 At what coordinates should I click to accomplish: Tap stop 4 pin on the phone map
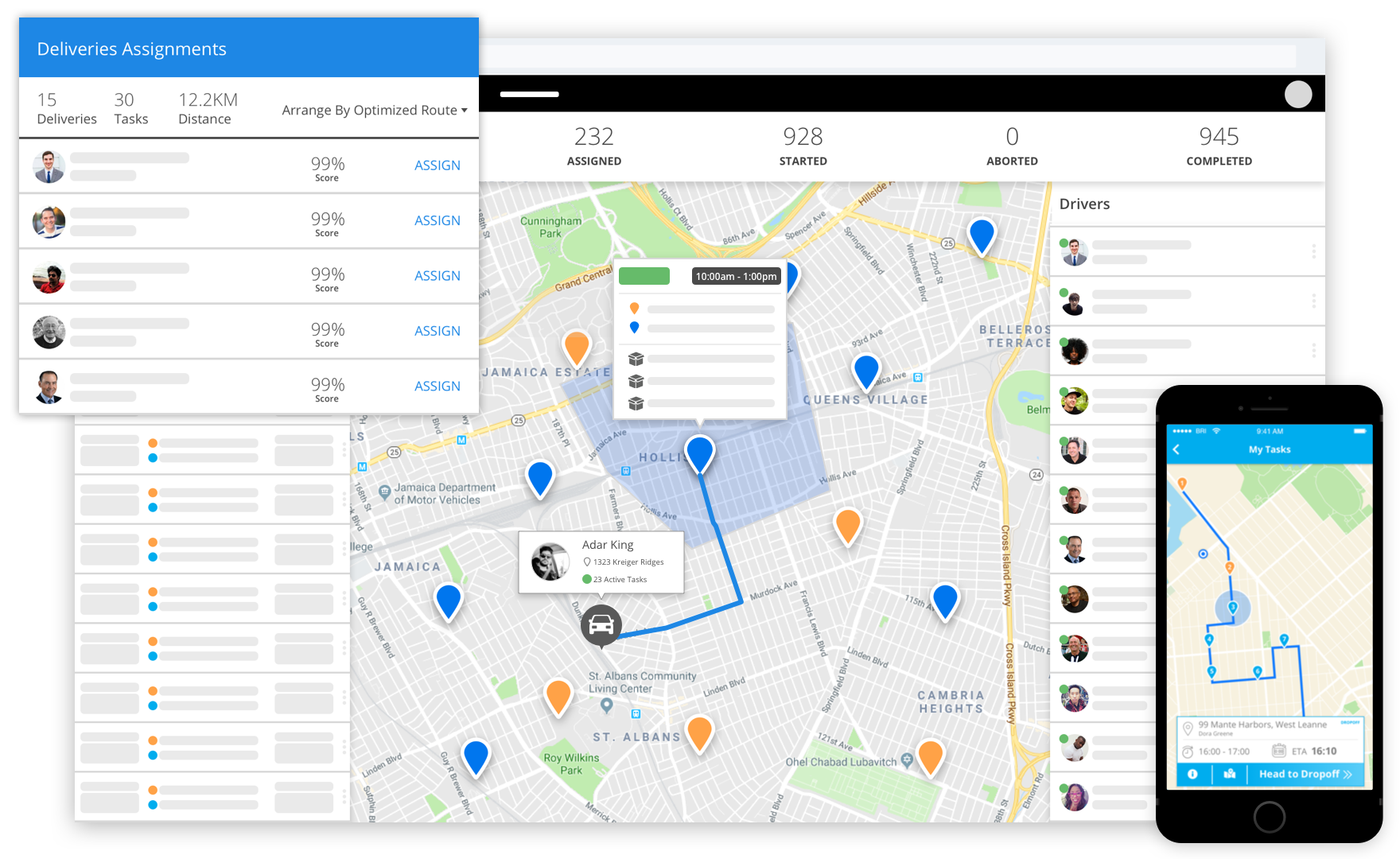click(x=1209, y=639)
